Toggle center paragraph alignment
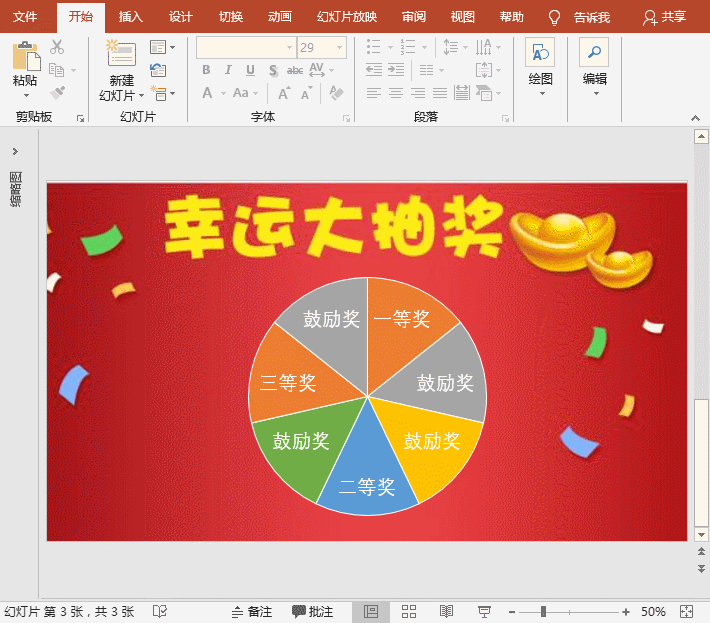This screenshot has width=710, height=623. pyautogui.click(x=396, y=94)
